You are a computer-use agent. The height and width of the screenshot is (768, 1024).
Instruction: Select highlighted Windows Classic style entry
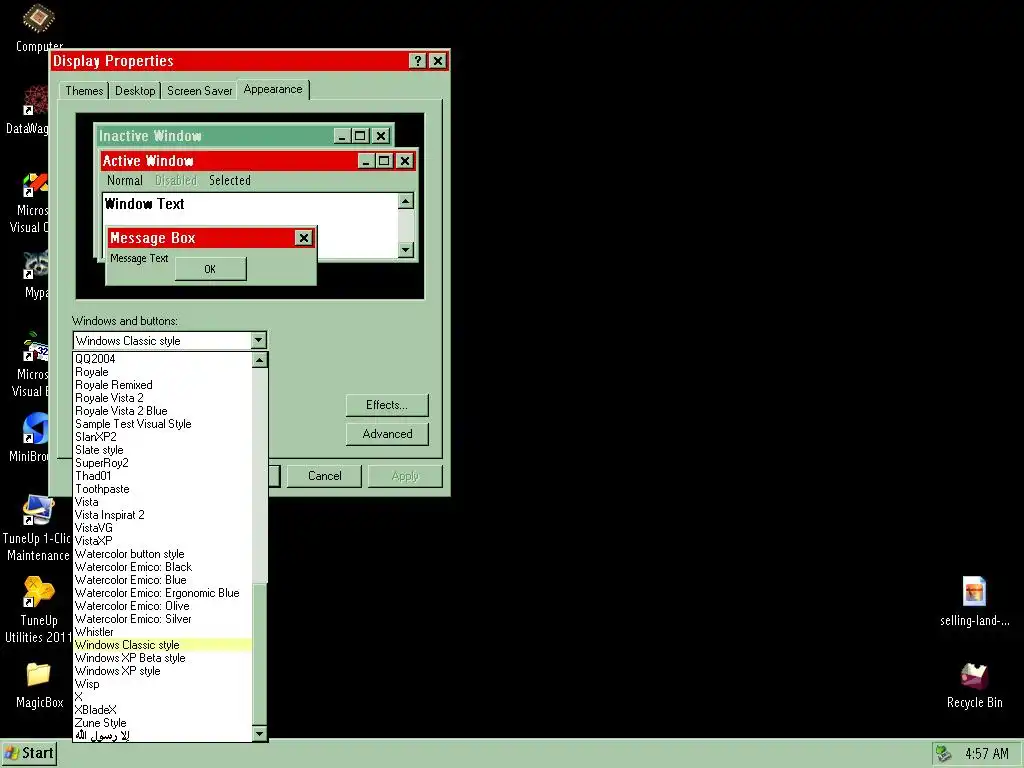163,645
